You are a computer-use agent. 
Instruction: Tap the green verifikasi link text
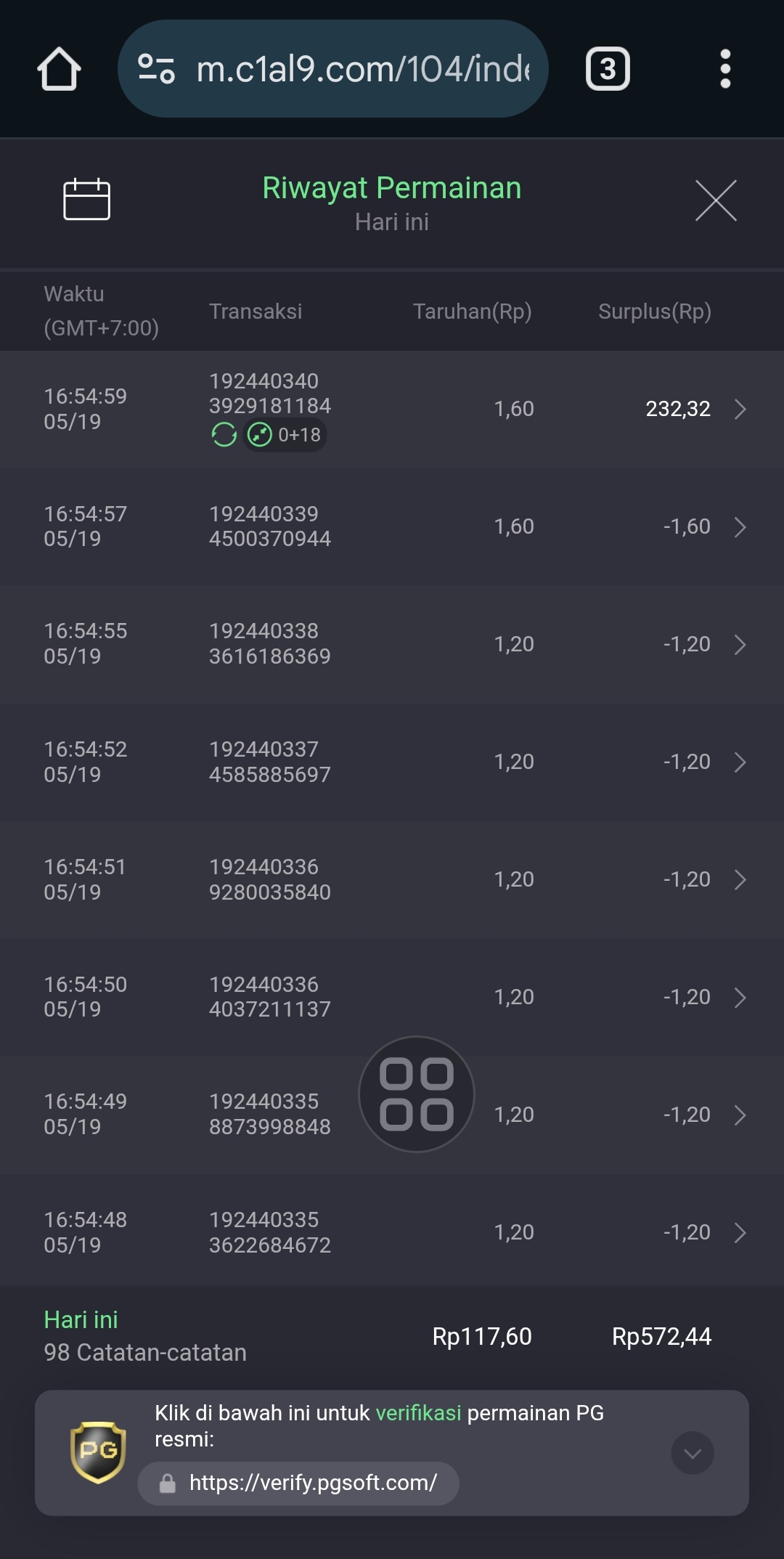418,1412
